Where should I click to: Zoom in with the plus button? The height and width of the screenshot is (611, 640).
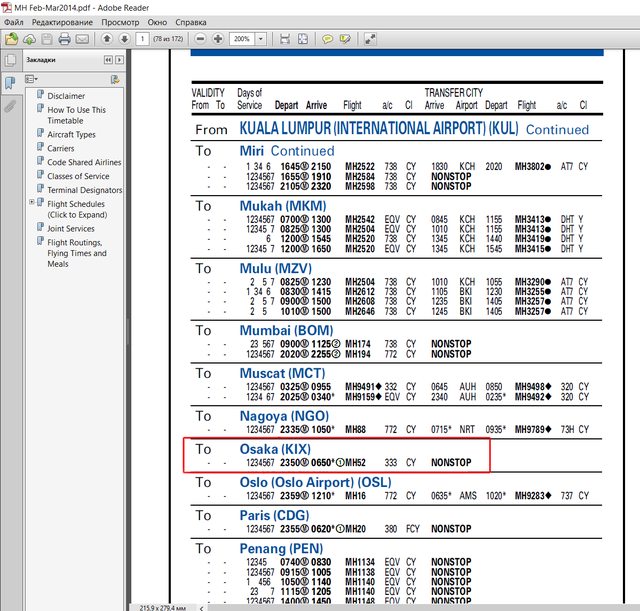pyautogui.click(x=218, y=39)
